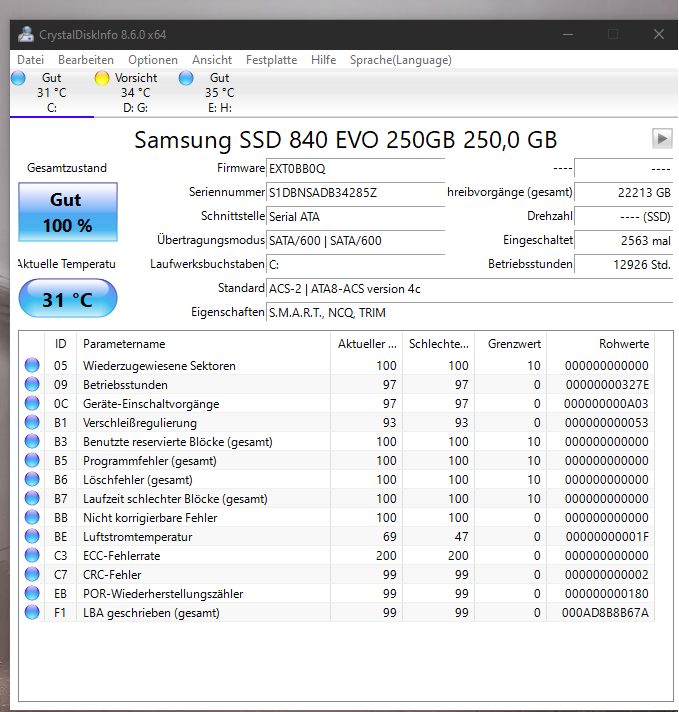Viewport: 679px width, 712px height.
Task: Click status orb of Verschleißregulierung row
Action: [32, 422]
